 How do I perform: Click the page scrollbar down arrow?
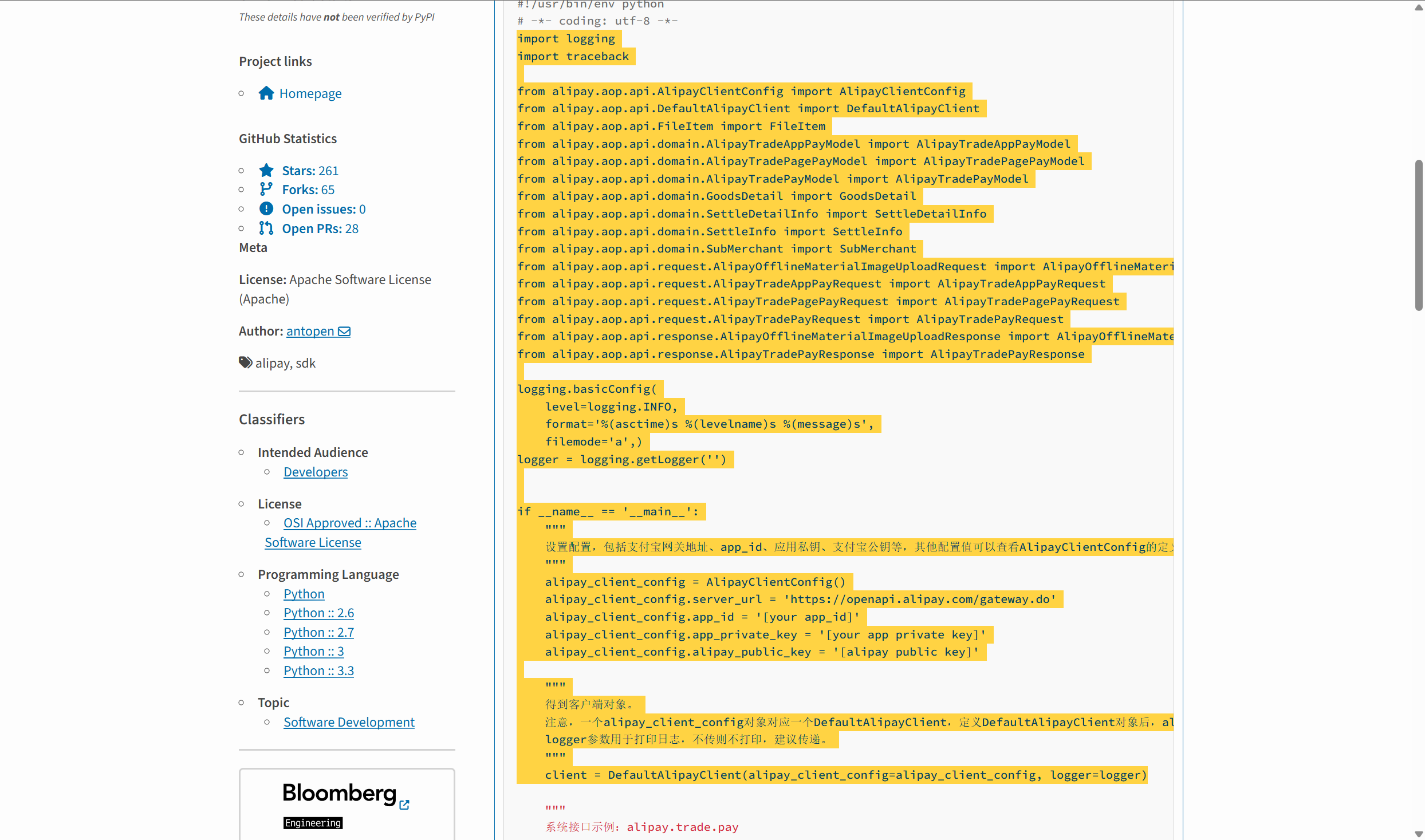click(1418, 834)
